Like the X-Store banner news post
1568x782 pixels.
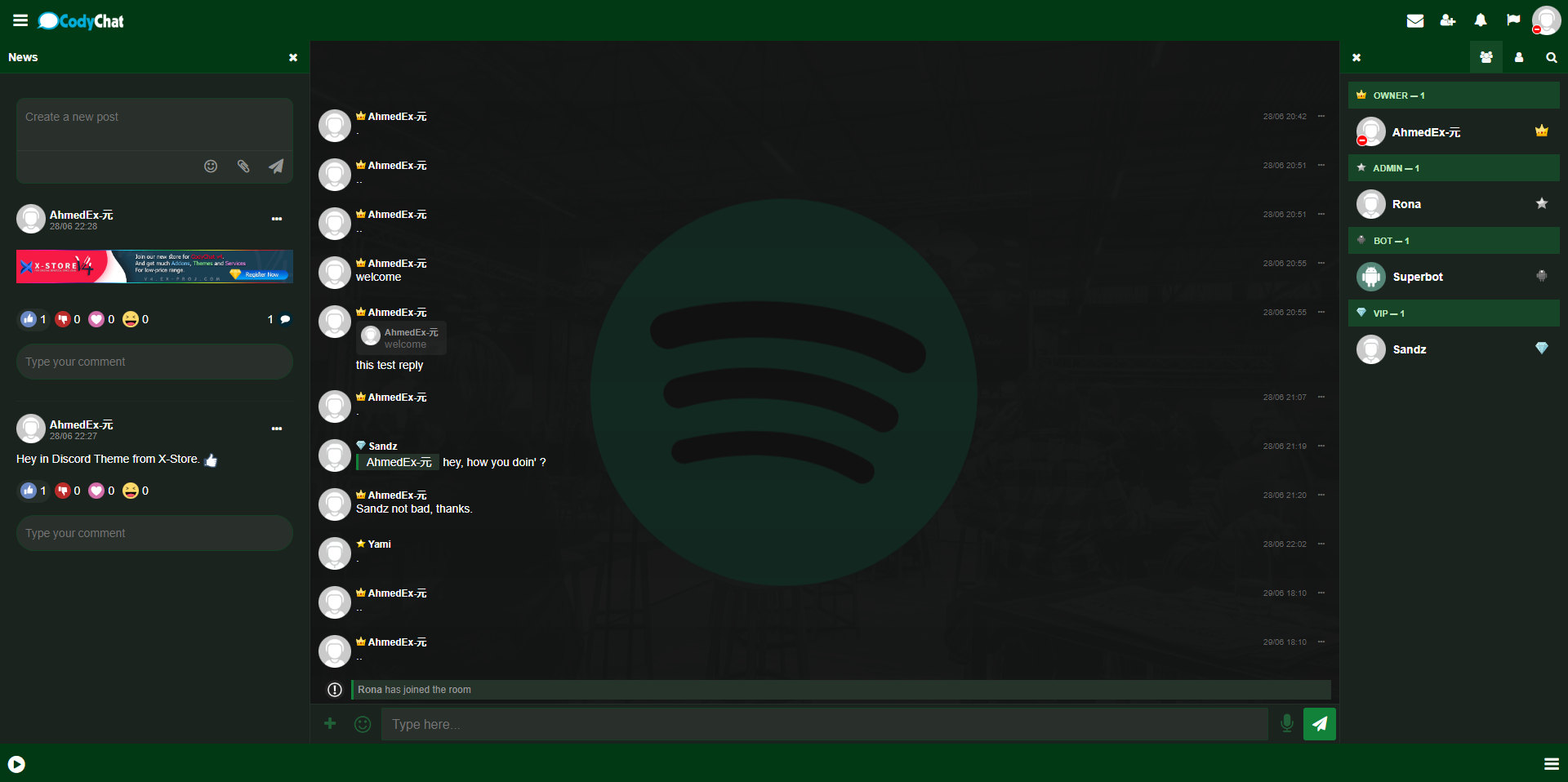(29, 319)
